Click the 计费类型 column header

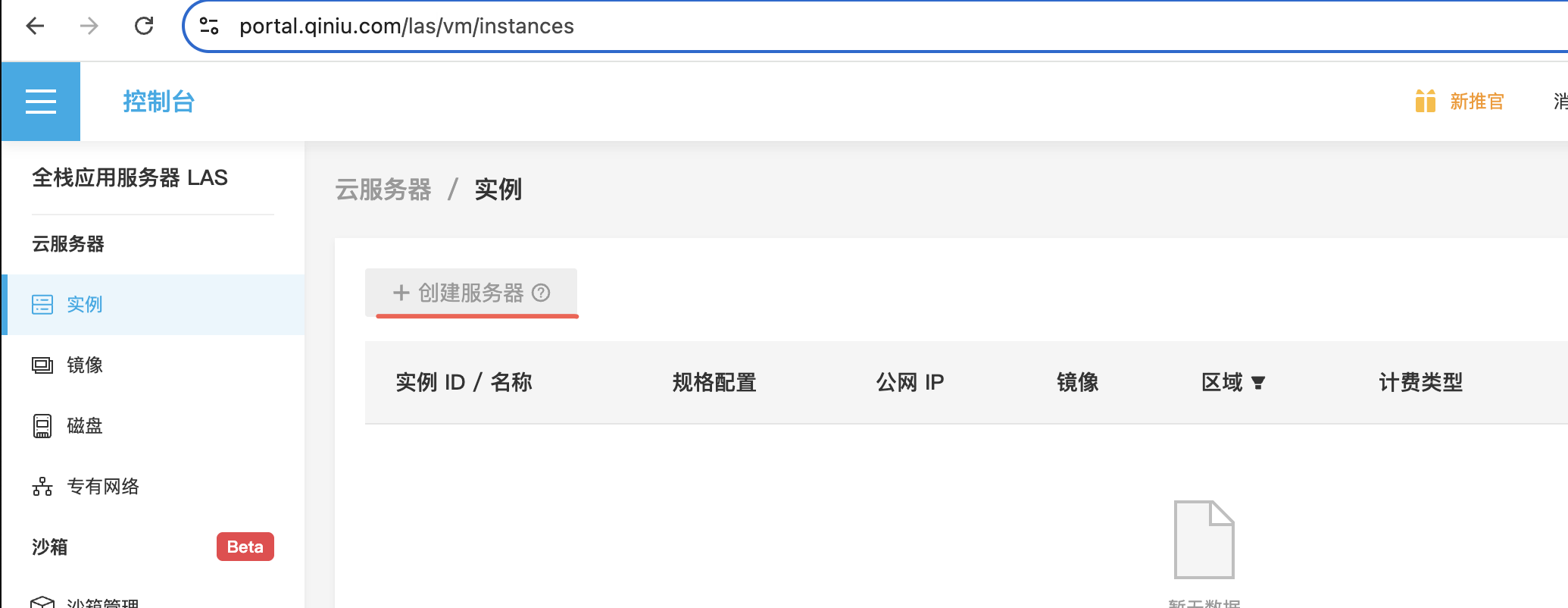[x=1420, y=382]
